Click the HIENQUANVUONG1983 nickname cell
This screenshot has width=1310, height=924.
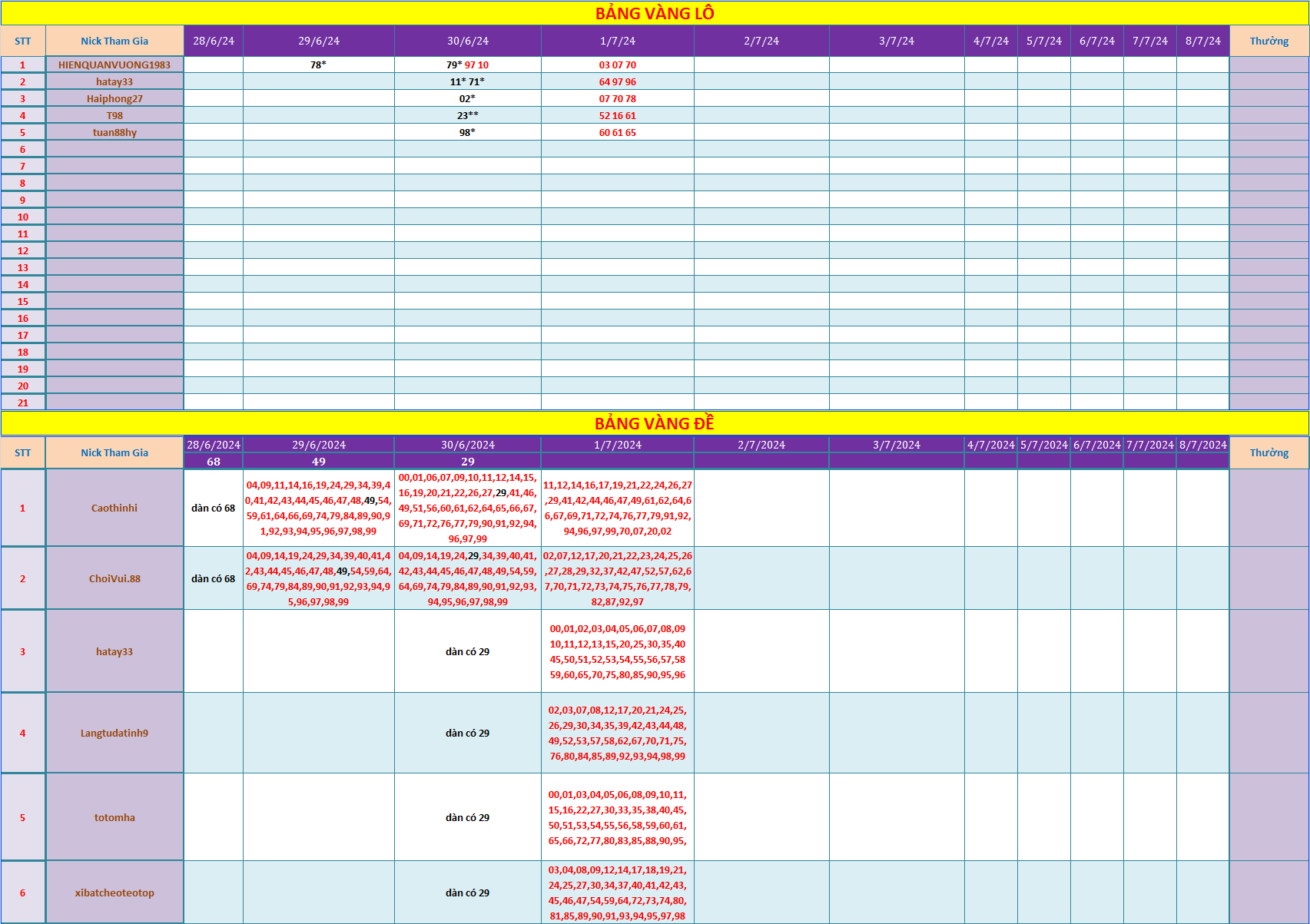click(x=114, y=65)
